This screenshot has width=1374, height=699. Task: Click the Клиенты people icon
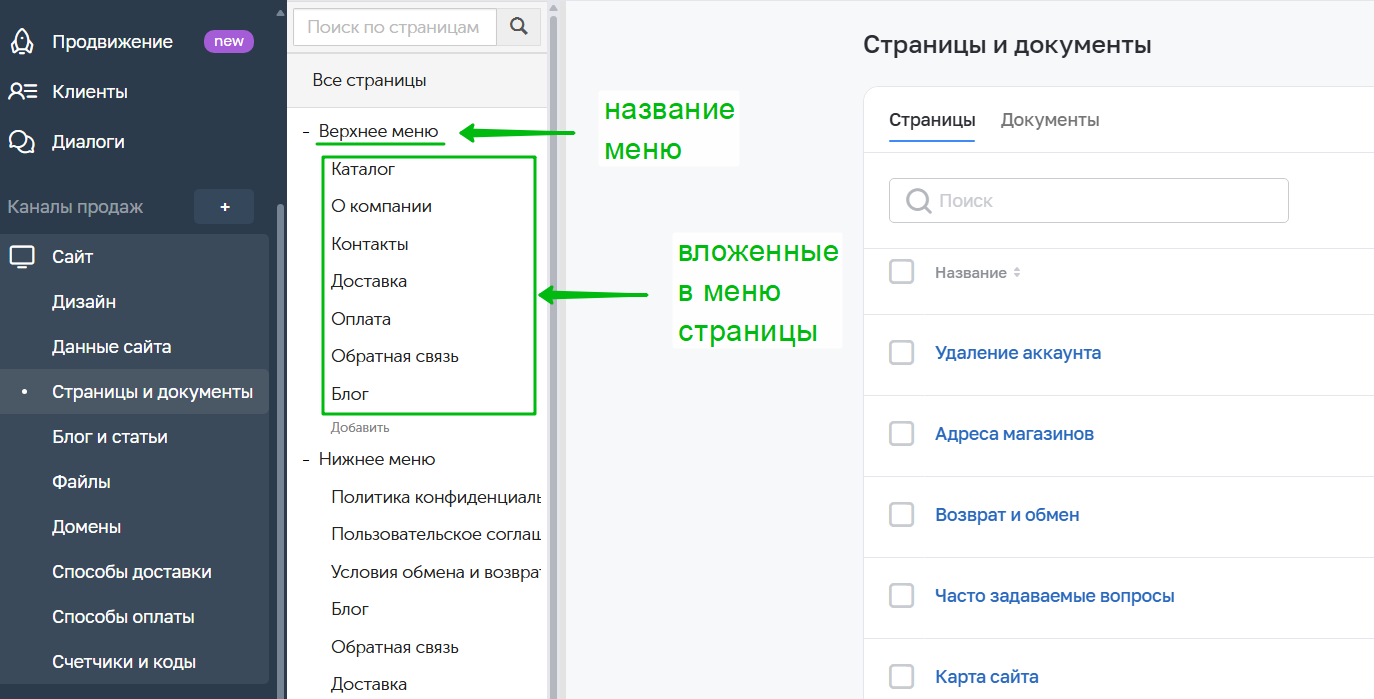pyautogui.click(x=22, y=92)
